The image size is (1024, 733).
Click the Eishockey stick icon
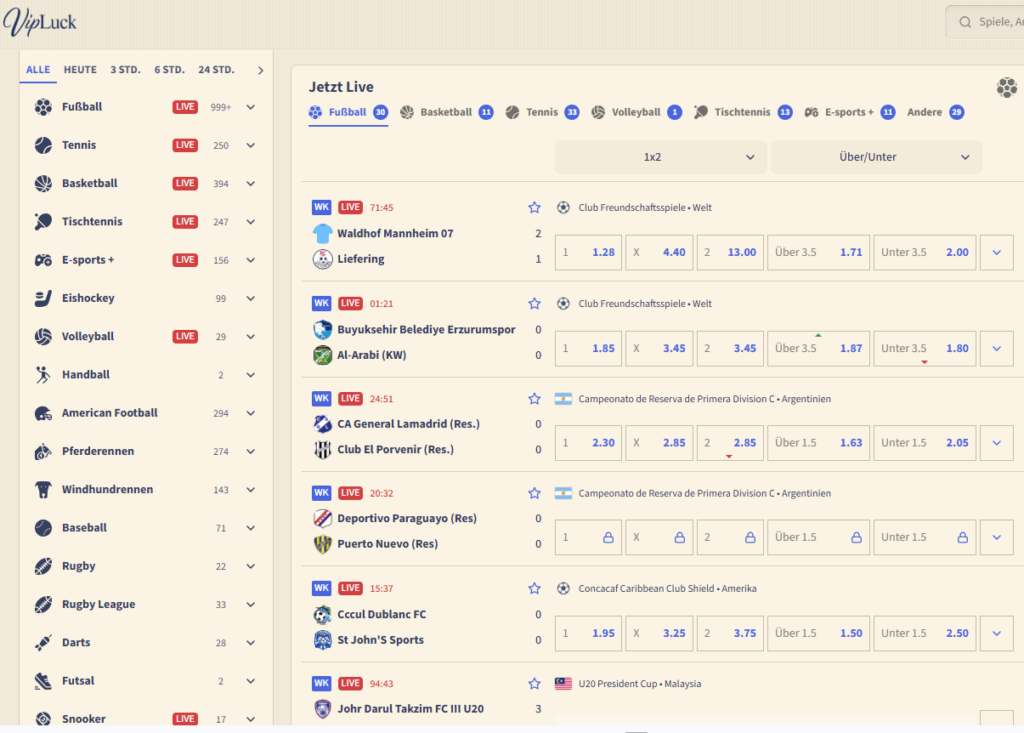tap(43, 299)
